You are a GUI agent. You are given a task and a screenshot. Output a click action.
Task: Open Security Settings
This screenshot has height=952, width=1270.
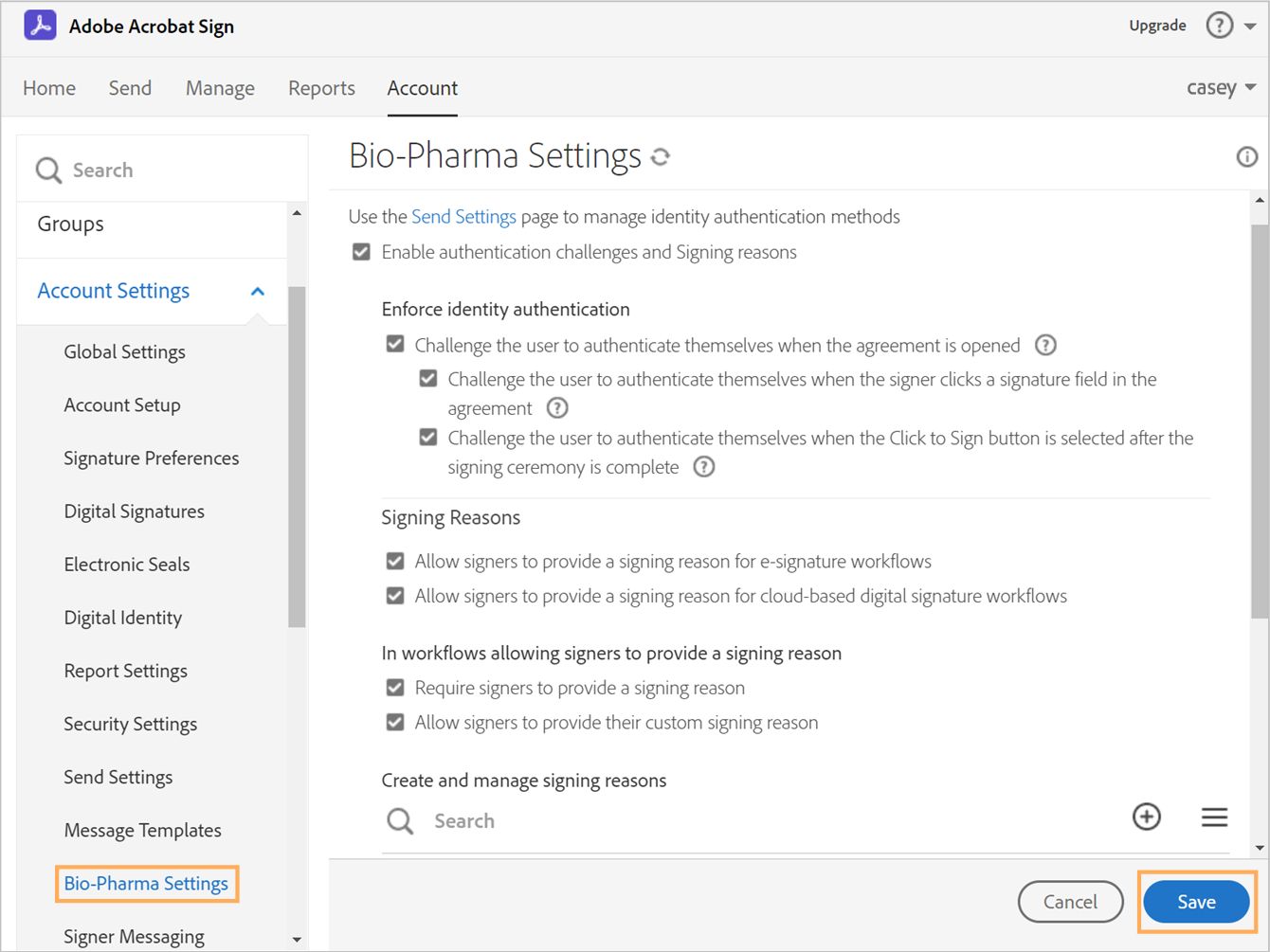[x=131, y=724]
